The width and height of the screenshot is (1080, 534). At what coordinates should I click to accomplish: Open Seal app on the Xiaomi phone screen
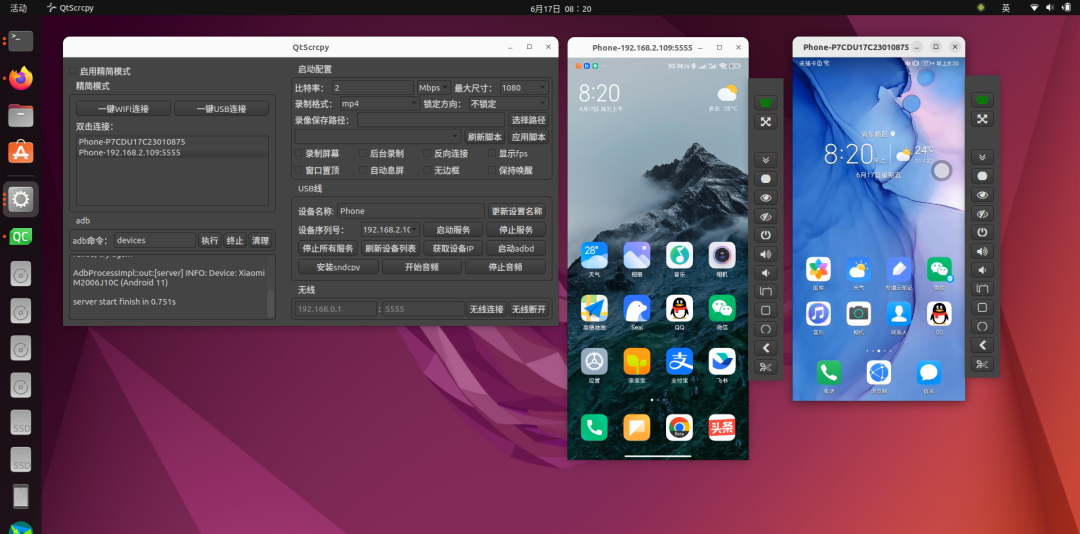pos(636,309)
